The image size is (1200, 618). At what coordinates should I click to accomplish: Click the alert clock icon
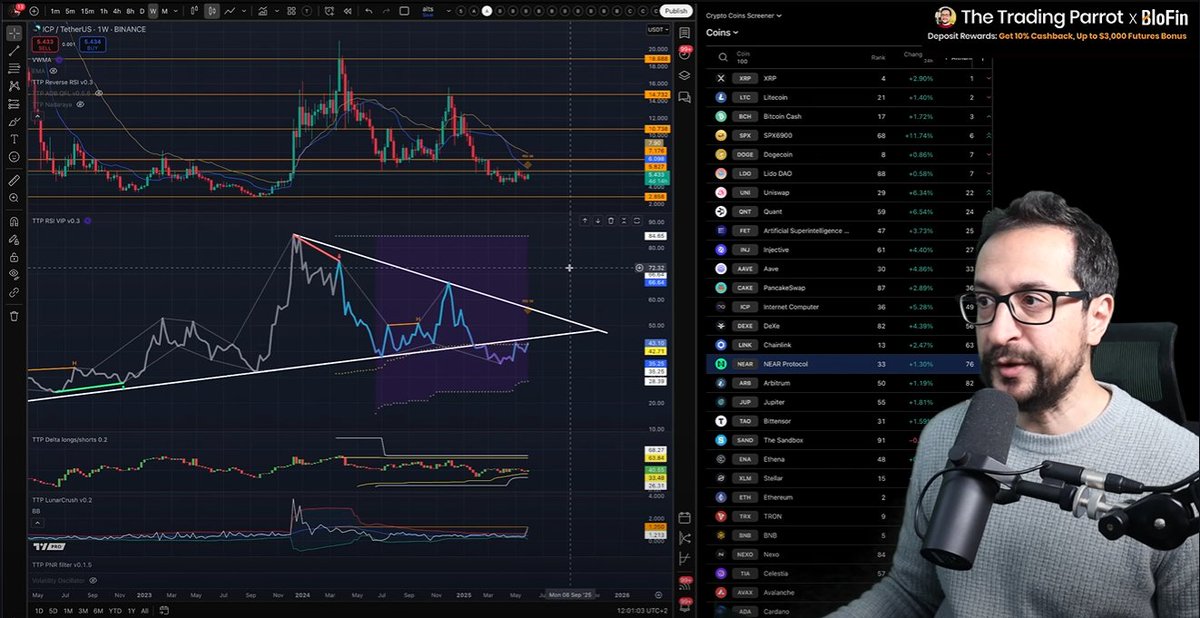pos(329,11)
